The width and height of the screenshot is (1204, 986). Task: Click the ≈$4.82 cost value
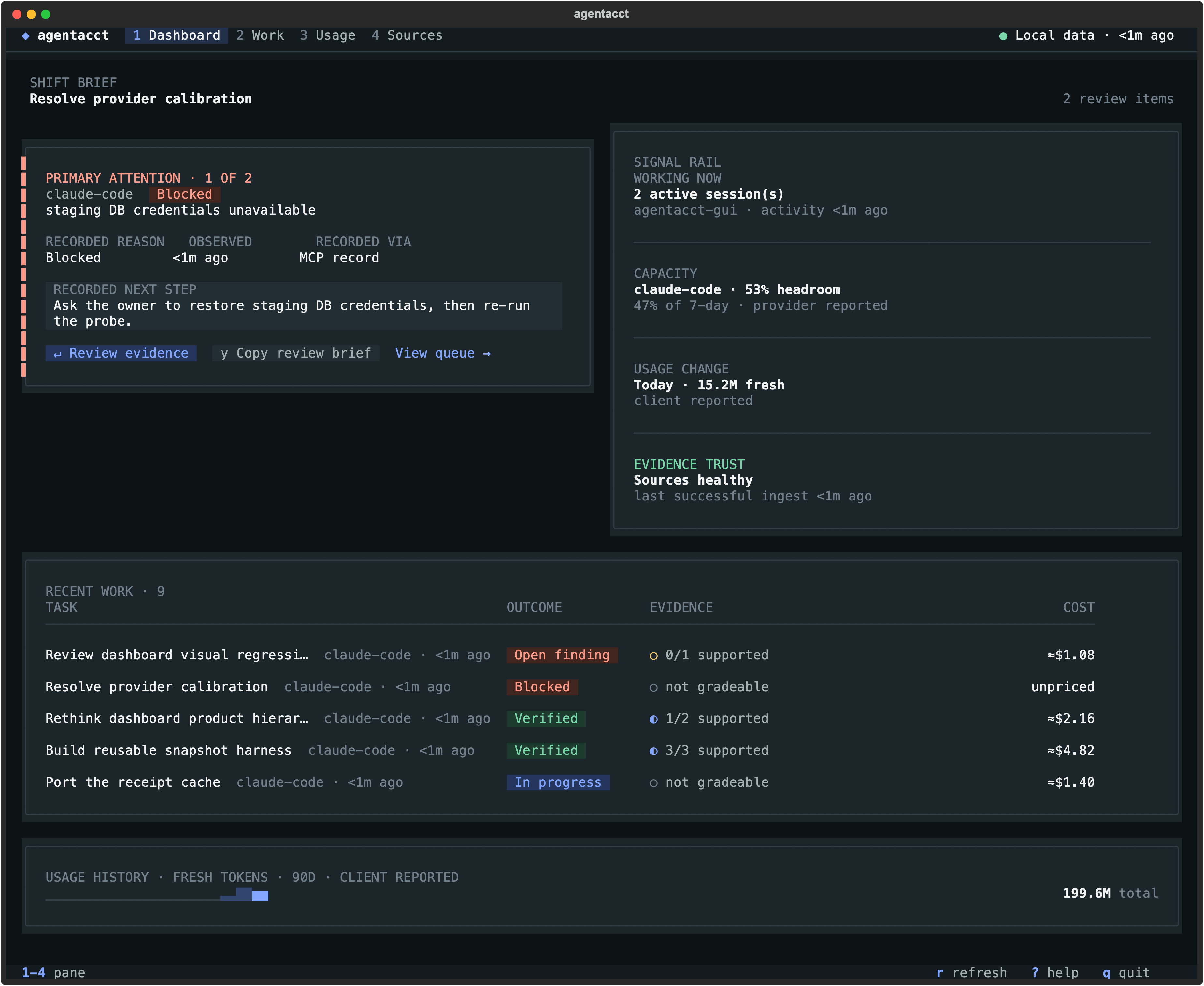(1070, 750)
